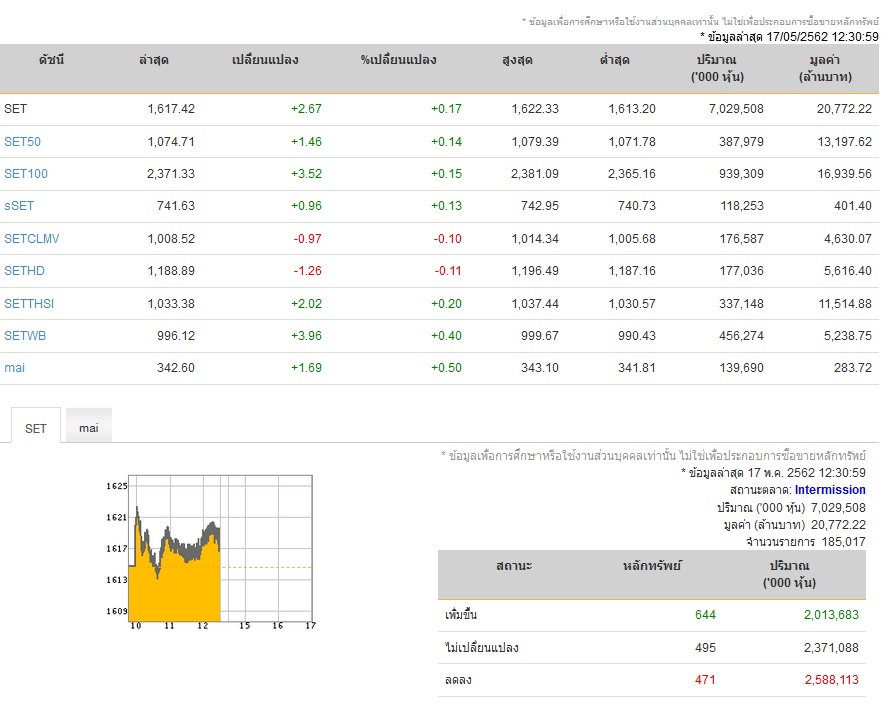
Task: Click the SET intraday chart image
Action: [x=210, y=552]
